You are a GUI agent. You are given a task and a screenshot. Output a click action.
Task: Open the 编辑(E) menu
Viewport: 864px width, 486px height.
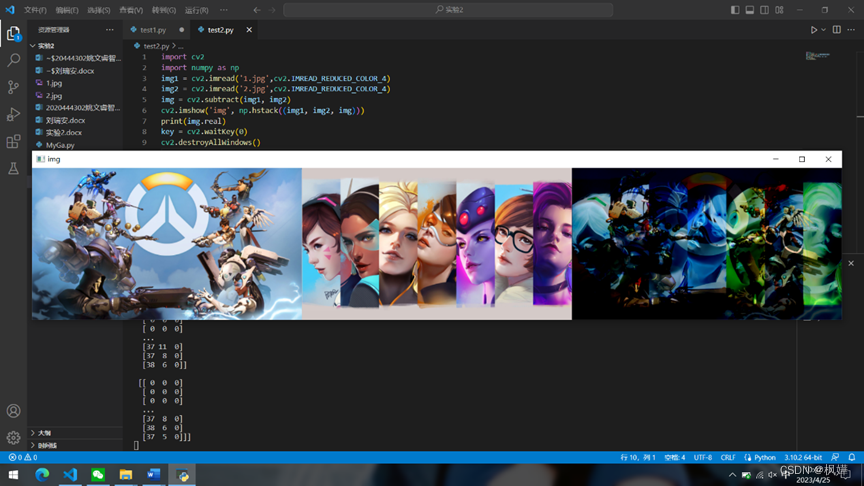tap(67, 10)
